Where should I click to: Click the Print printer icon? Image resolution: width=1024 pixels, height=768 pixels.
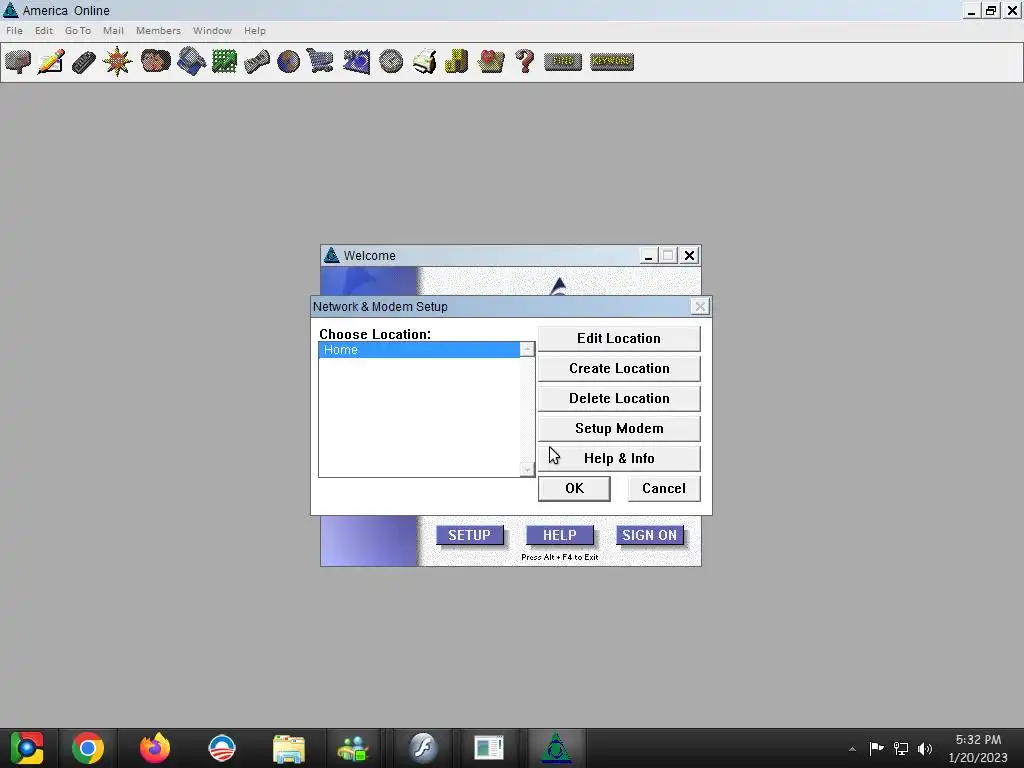coord(424,62)
